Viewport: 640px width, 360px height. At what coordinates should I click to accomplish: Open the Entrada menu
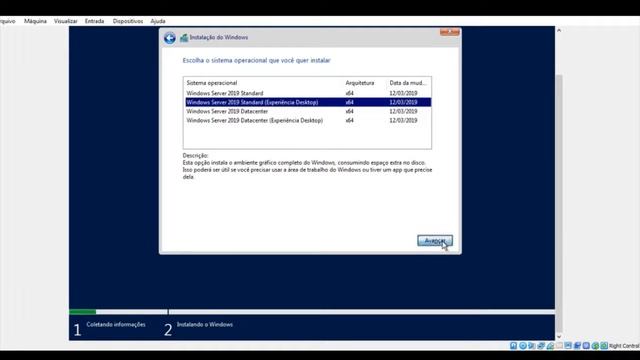tap(94, 21)
